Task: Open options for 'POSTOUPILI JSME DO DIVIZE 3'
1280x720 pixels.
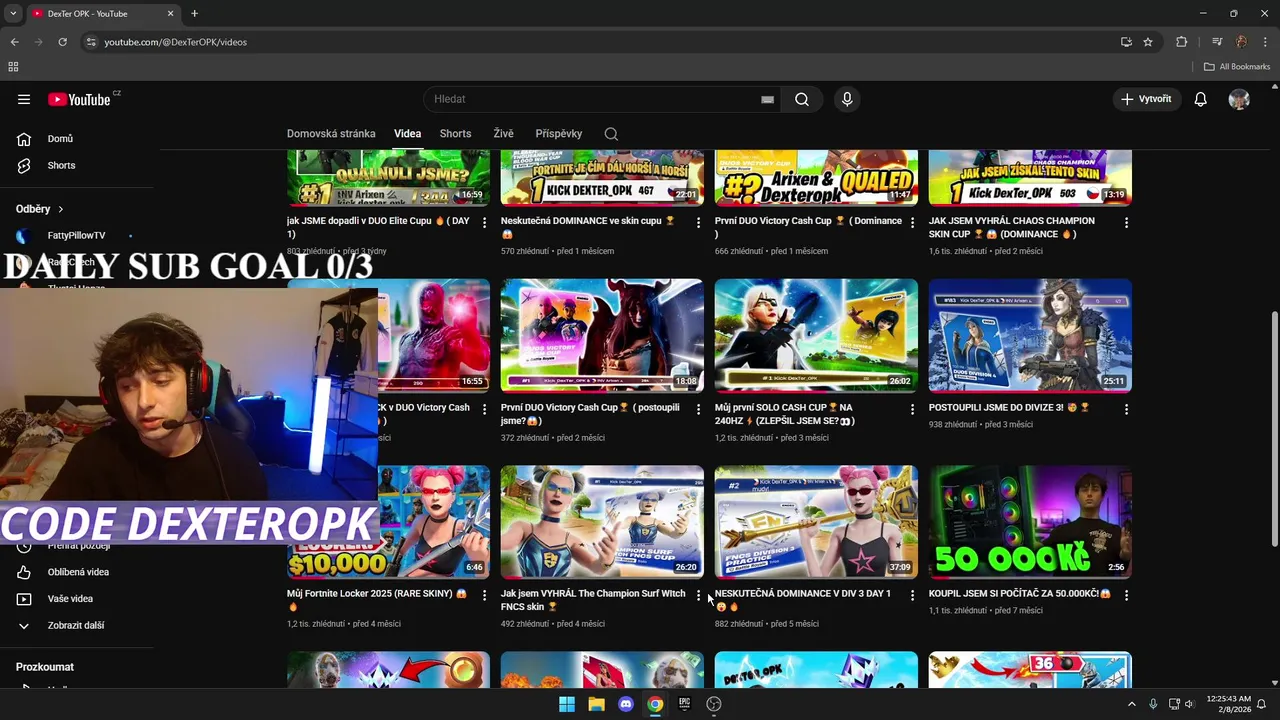Action: click(1126, 409)
